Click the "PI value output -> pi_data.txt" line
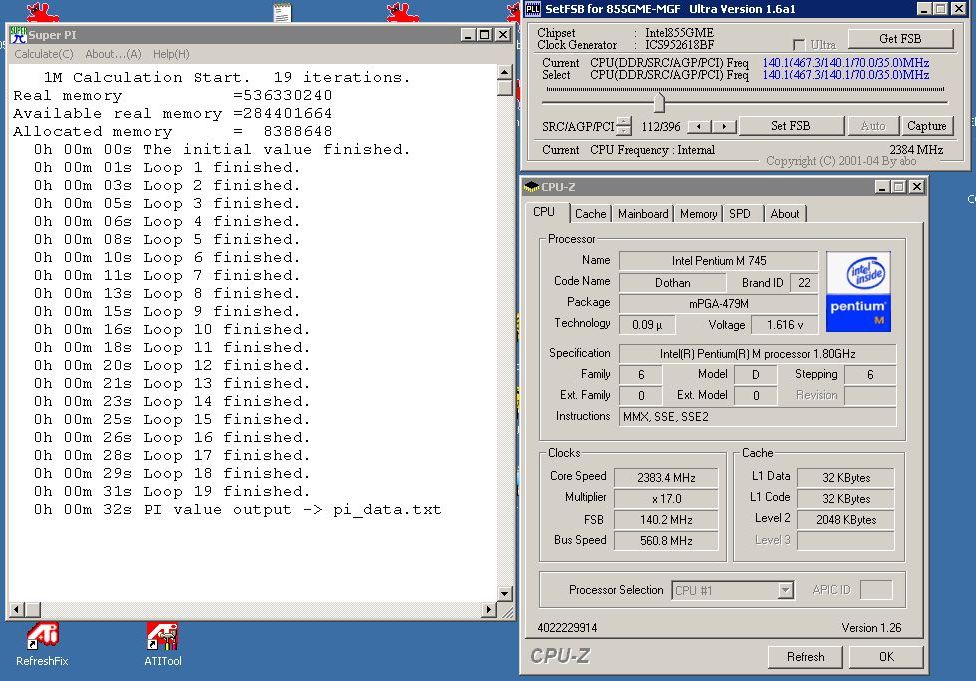This screenshot has width=976, height=681. [x=238, y=510]
